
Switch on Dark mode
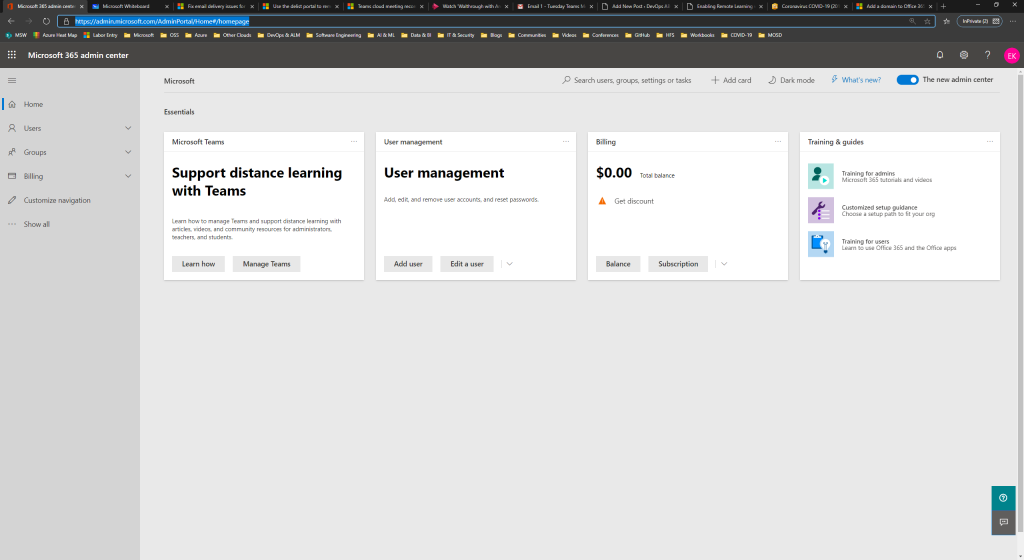(x=791, y=80)
